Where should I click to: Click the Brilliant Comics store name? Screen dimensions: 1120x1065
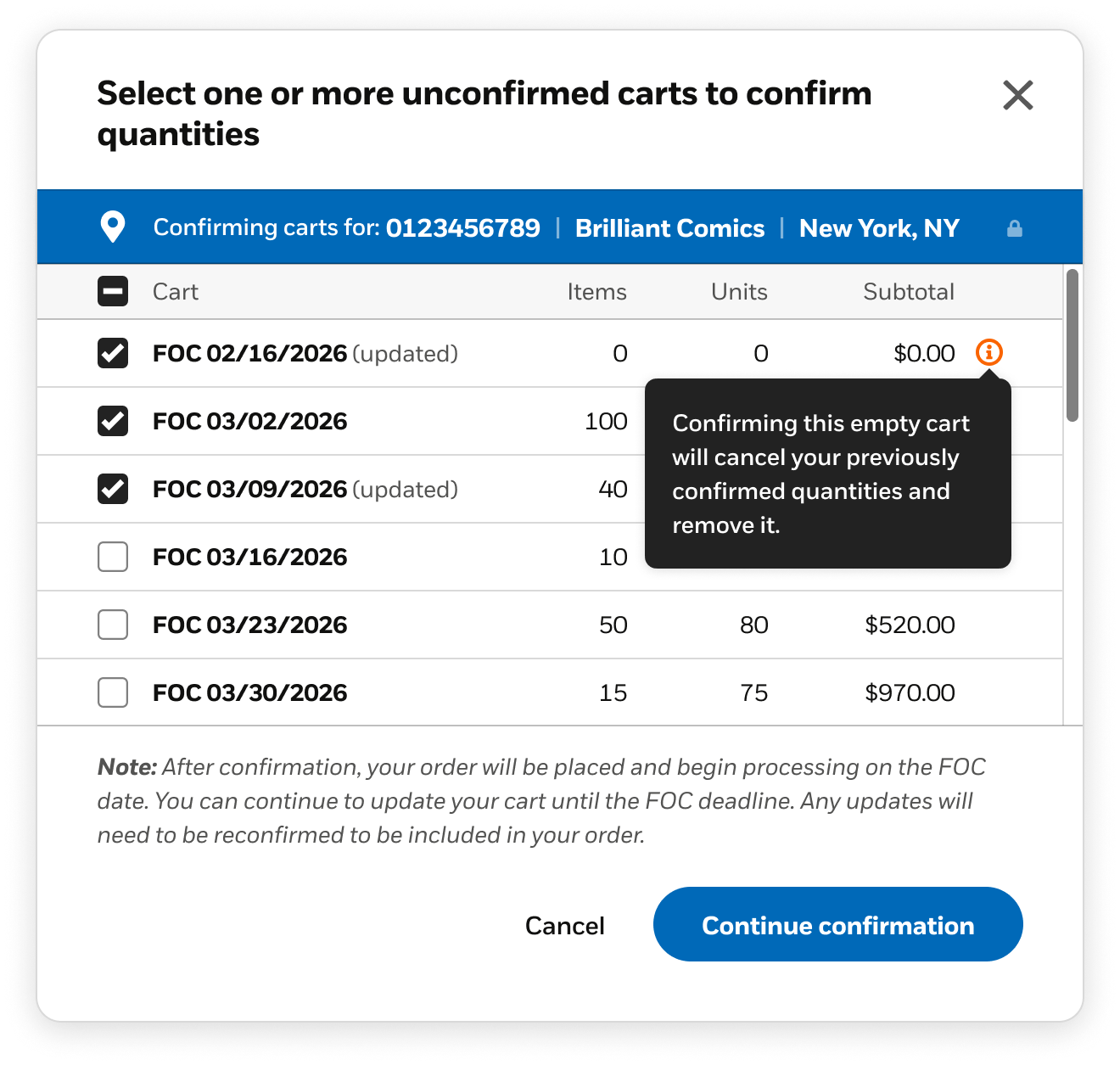tap(669, 228)
